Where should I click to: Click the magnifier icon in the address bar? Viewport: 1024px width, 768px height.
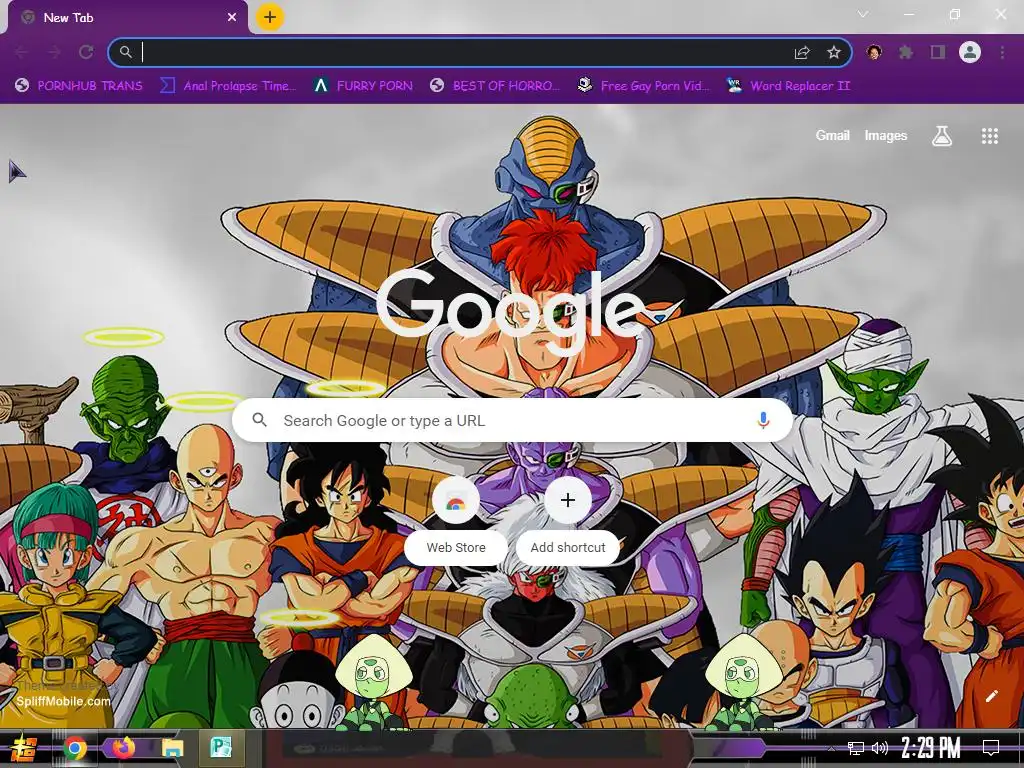pyautogui.click(x=125, y=52)
